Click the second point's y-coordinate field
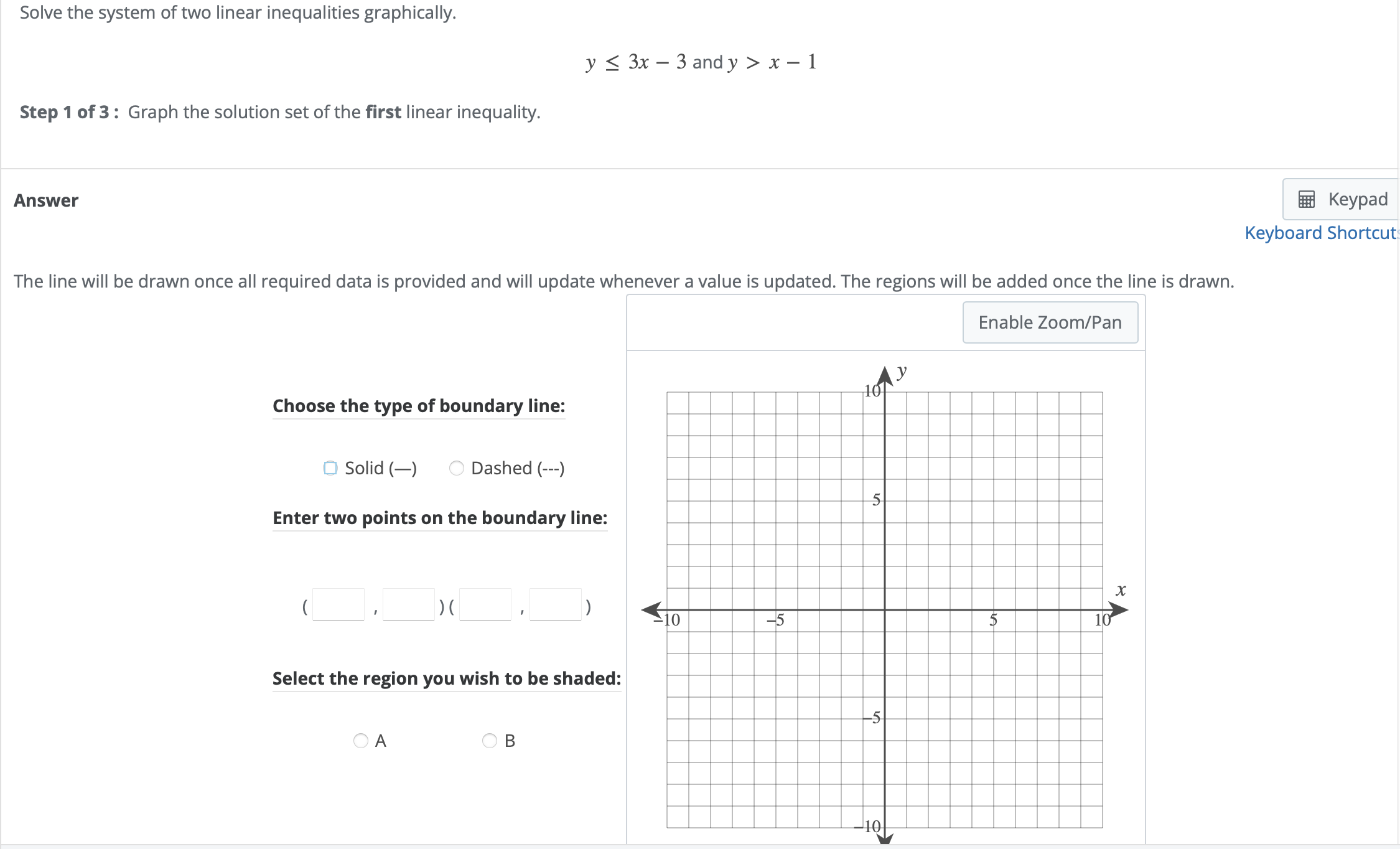This screenshot has height=849, width=1400. [x=556, y=604]
